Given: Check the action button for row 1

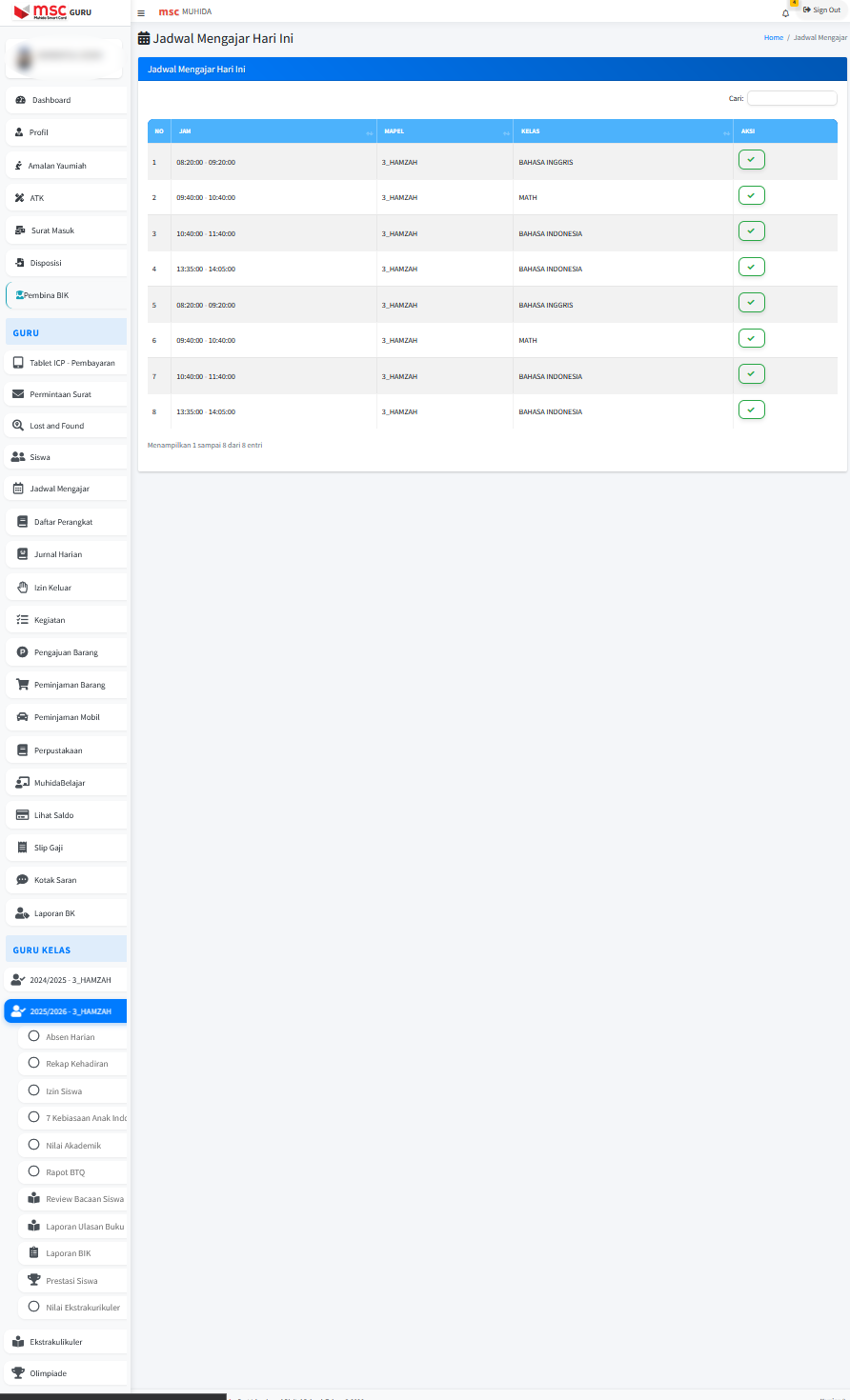Looking at the screenshot, I should [751, 160].
